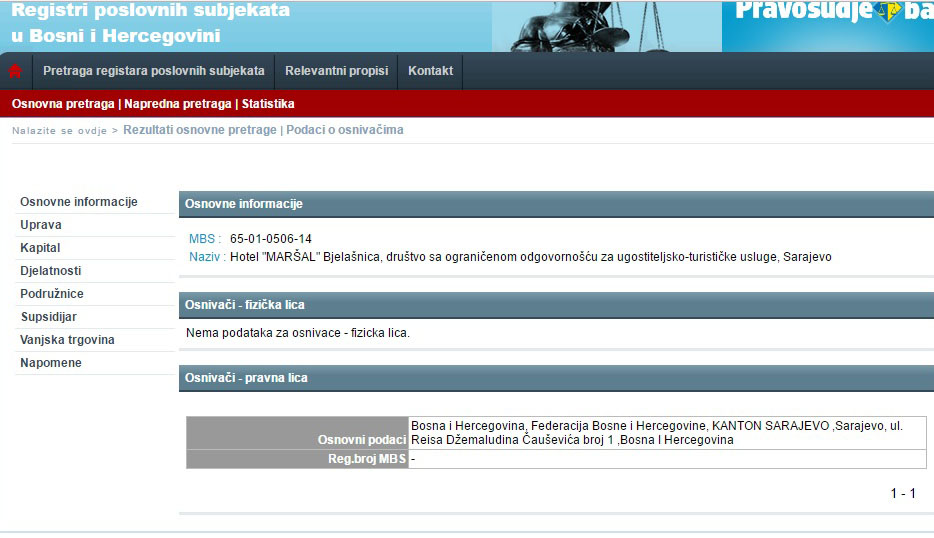The height and width of the screenshot is (538, 934).
Task: Show the Kapital sidebar section
Action: (40, 248)
